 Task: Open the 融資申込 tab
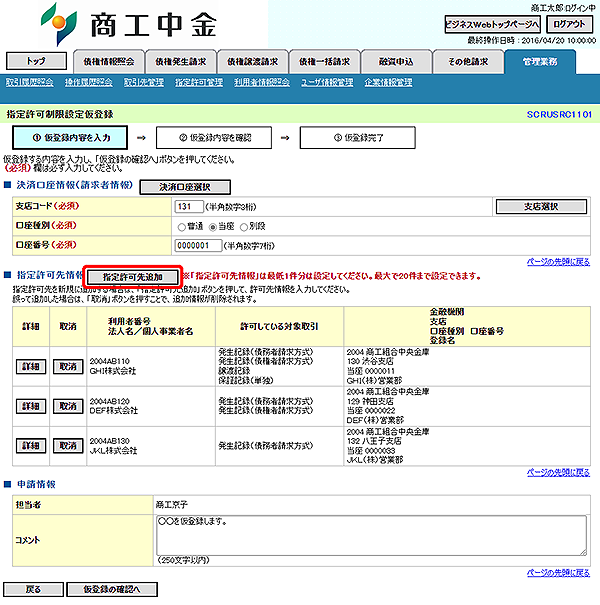[396, 62]
